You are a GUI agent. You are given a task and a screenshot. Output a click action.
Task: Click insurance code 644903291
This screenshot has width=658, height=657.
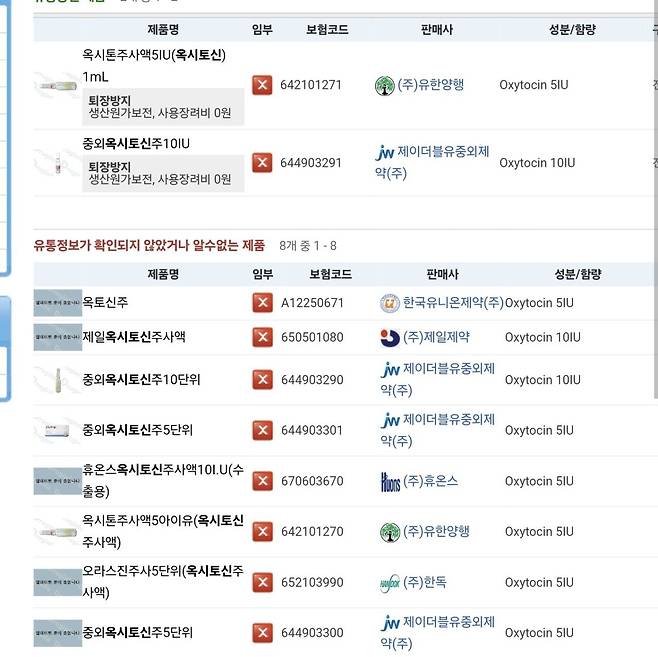click(x=311, y=163)
